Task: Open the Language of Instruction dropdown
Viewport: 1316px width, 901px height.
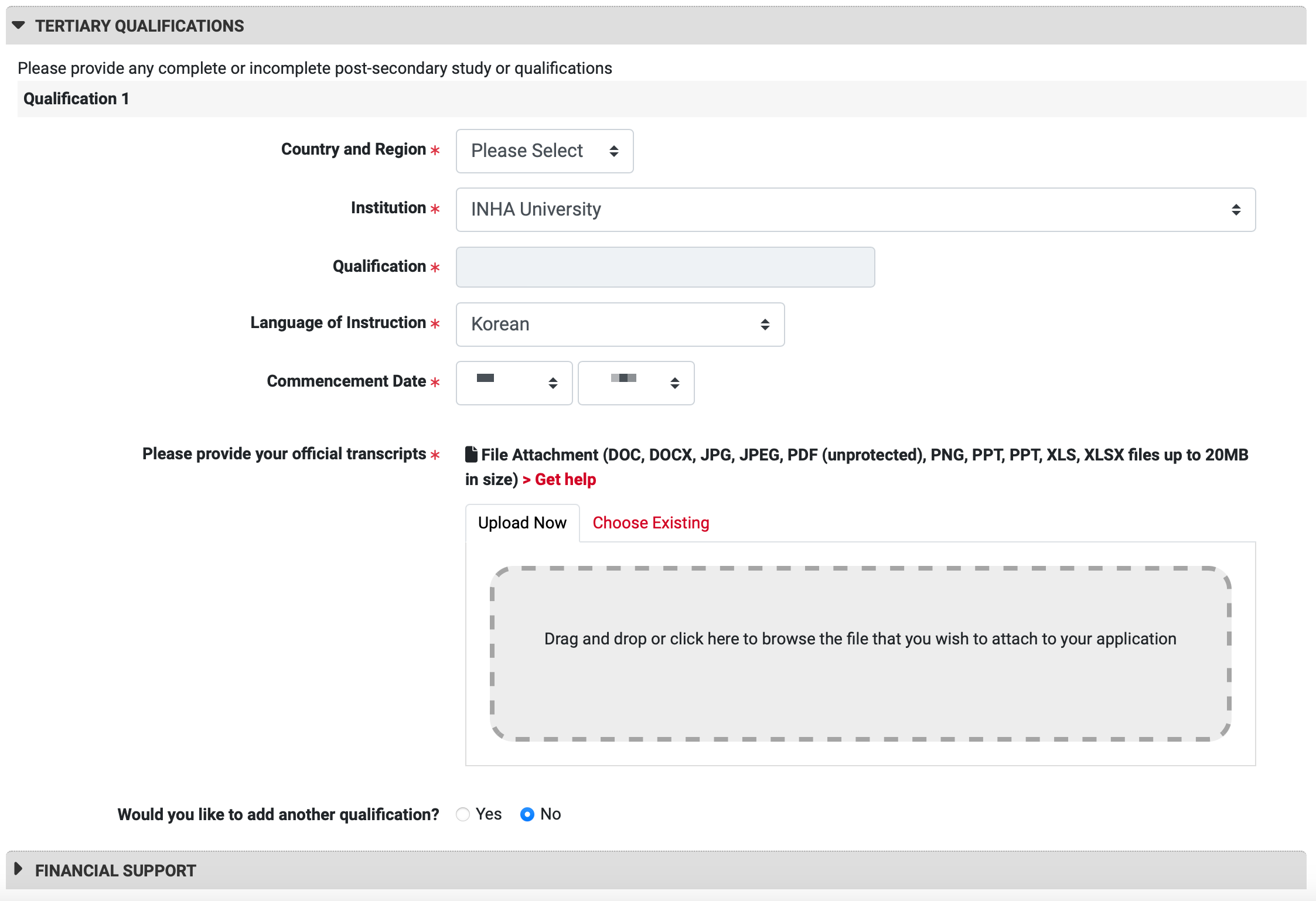Action: pos(619,325)
